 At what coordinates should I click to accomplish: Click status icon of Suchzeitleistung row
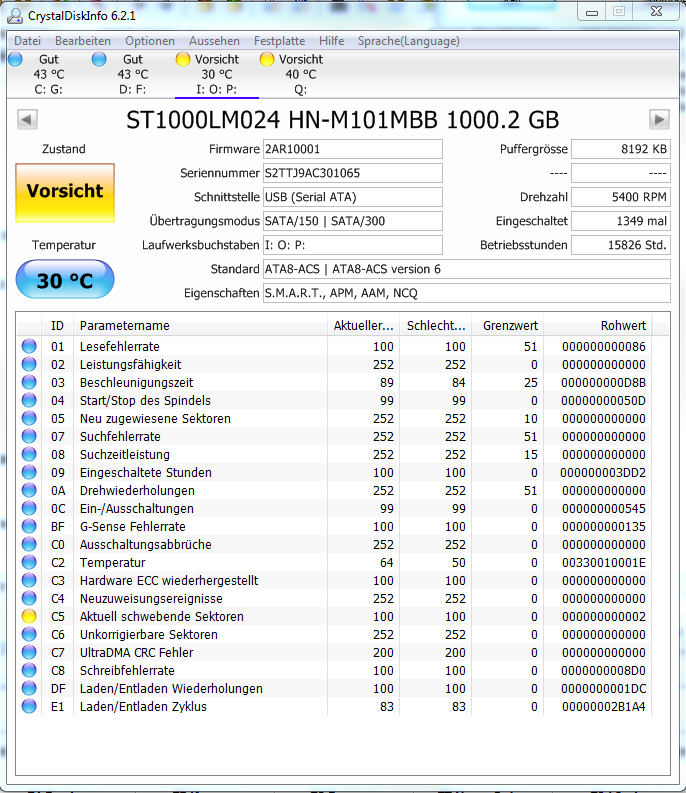[29, 454]
